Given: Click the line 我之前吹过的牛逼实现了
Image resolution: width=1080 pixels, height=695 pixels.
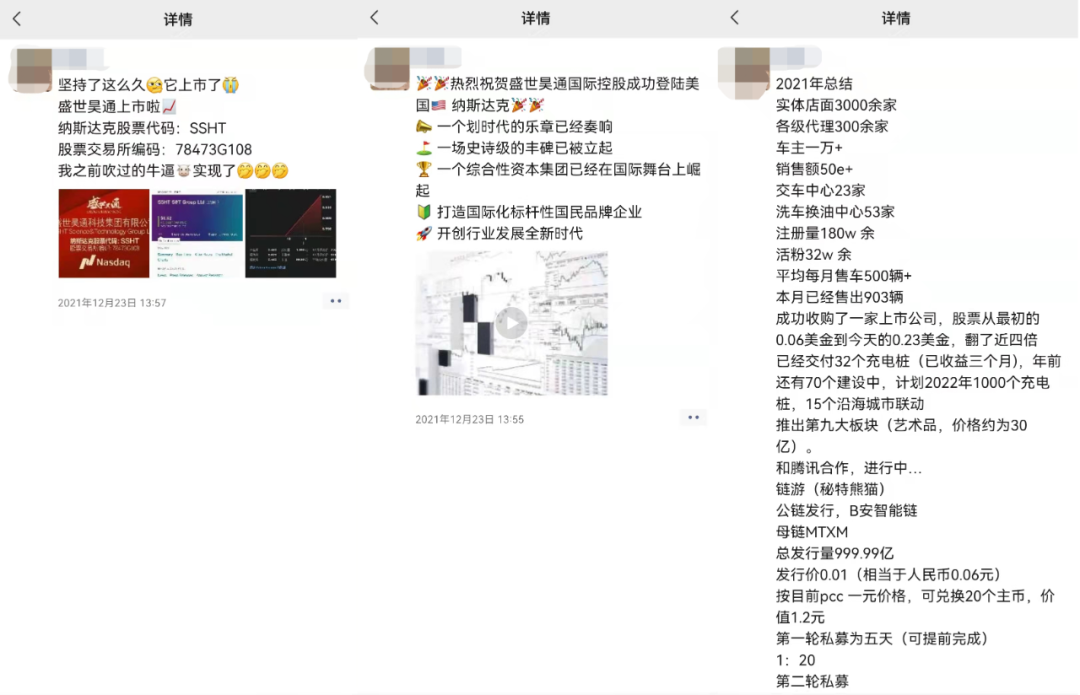Looking at the screenshot, I should [x=173, y=171].
